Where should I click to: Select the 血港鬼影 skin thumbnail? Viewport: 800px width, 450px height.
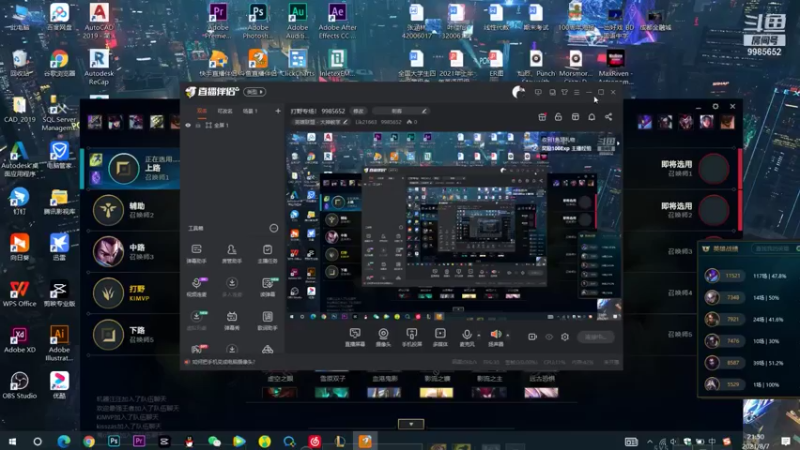[384, 393]
